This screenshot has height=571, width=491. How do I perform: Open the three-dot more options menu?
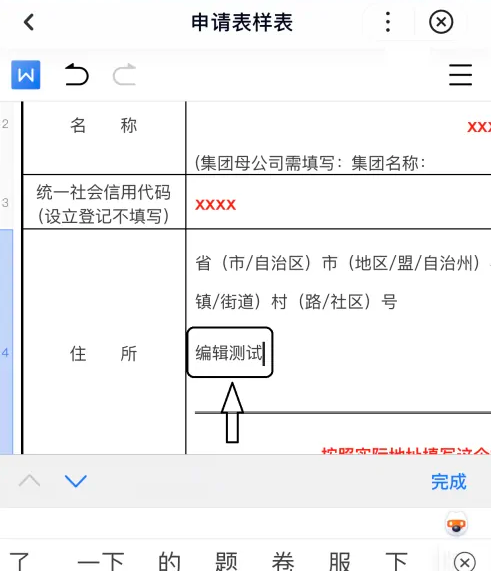point(388,22)
